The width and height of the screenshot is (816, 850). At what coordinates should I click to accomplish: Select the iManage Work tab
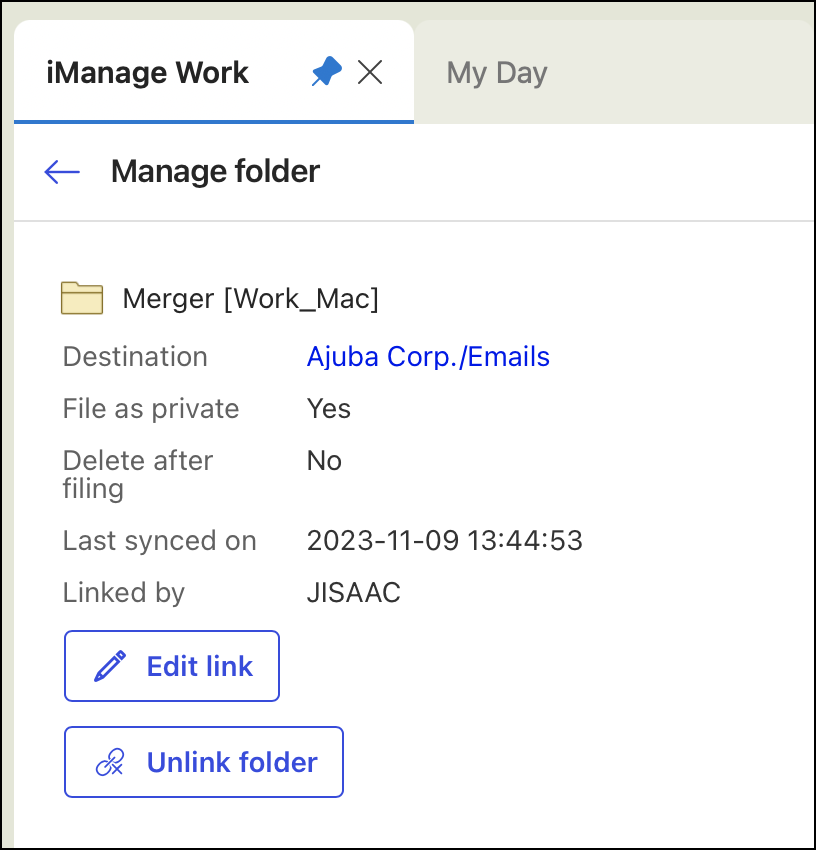148,73
